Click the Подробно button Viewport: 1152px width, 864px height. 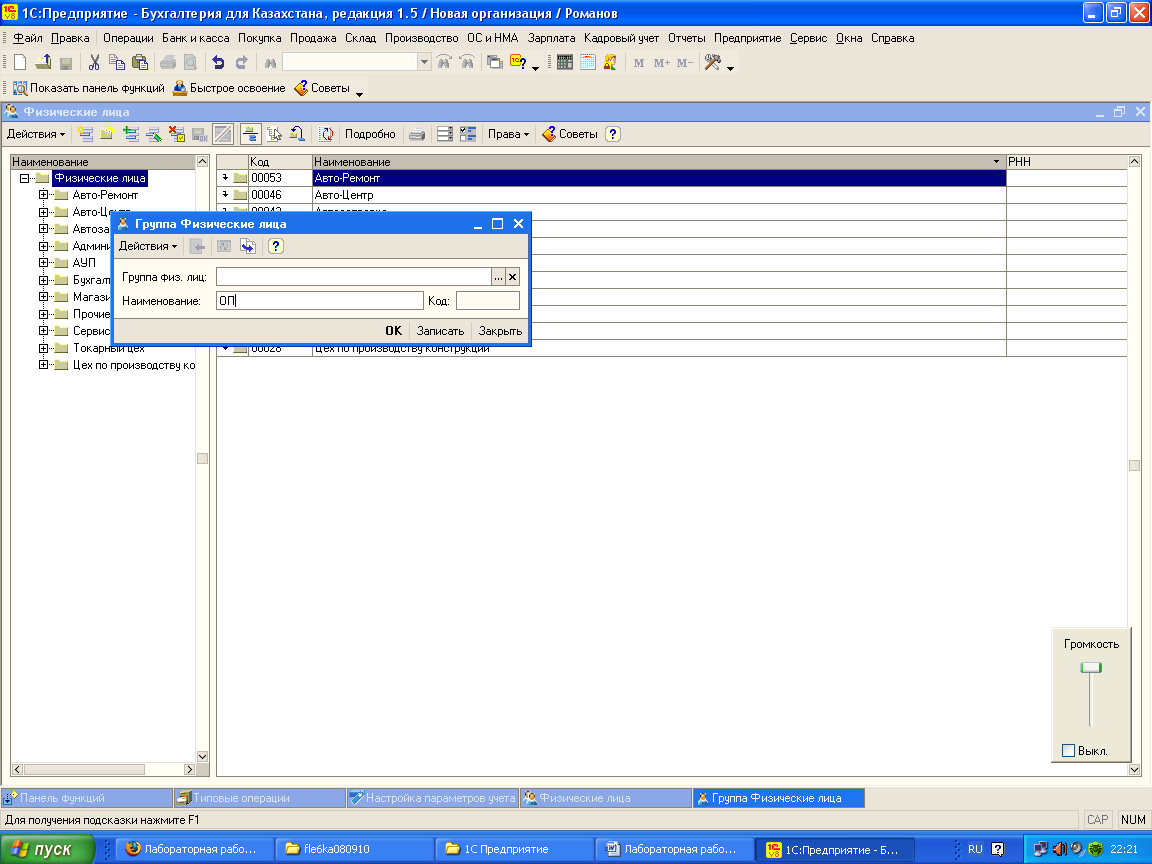(370, 134)
